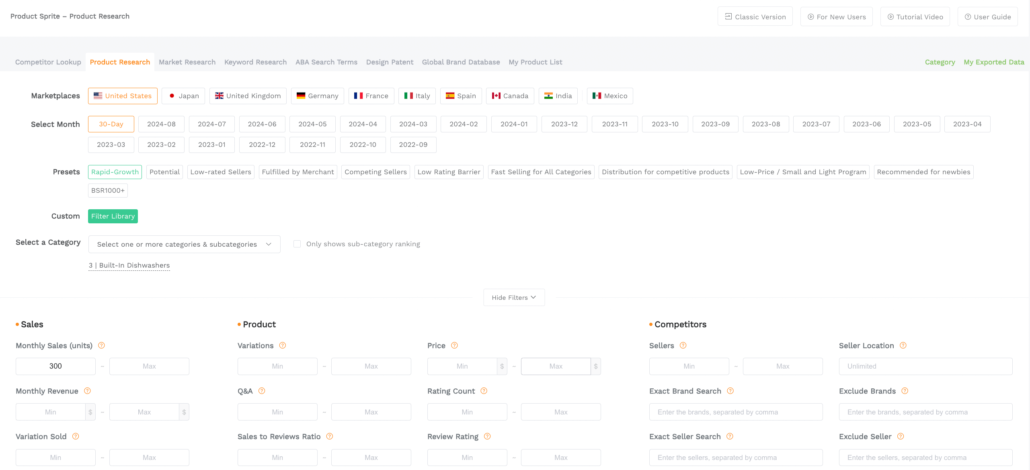1030x470 pixels.
Task: Open Keyword Research tab
Action: point(256,62)
